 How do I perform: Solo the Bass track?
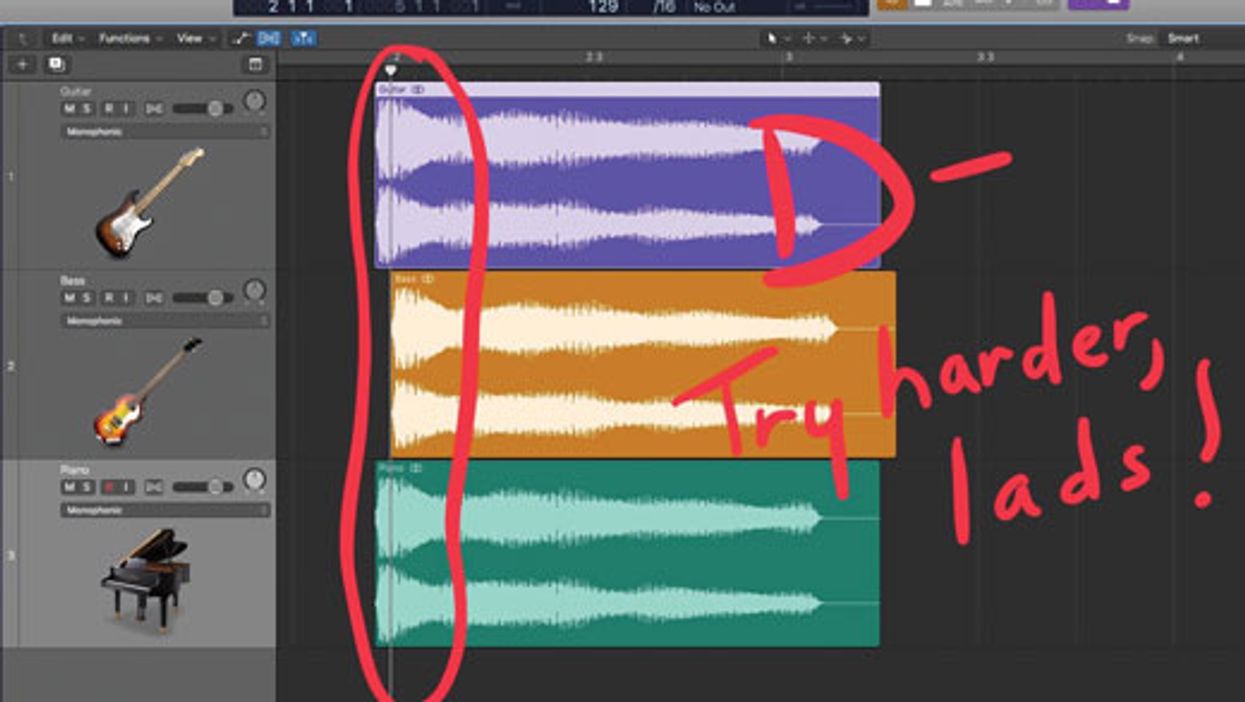click(87, 298)
